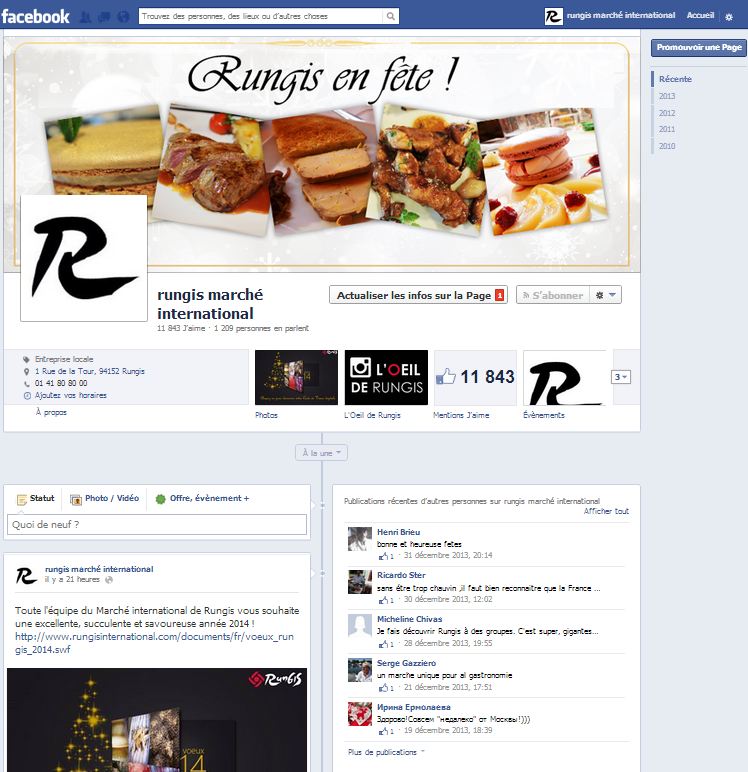The image size is (748, 772).
Task: Click the search magnifier button
Action: pyautogui.click(x=390, y=16)
